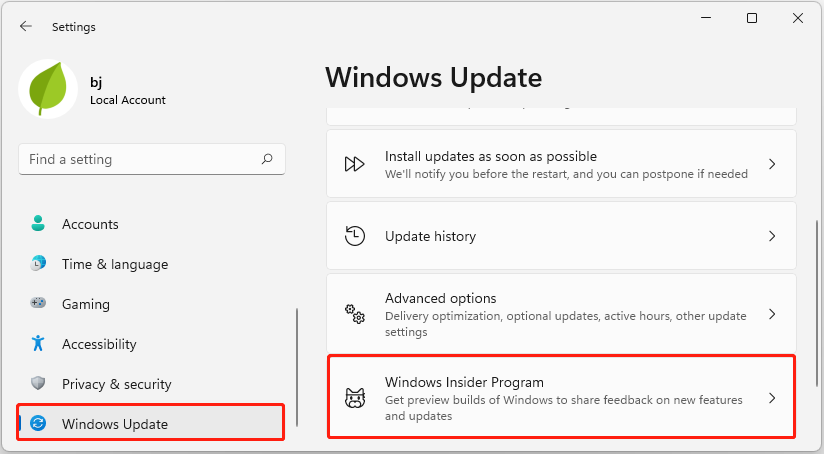This screenshot has width=824, height=454.
Task: Click the green leaf profile picture
Action: [47, 89]
